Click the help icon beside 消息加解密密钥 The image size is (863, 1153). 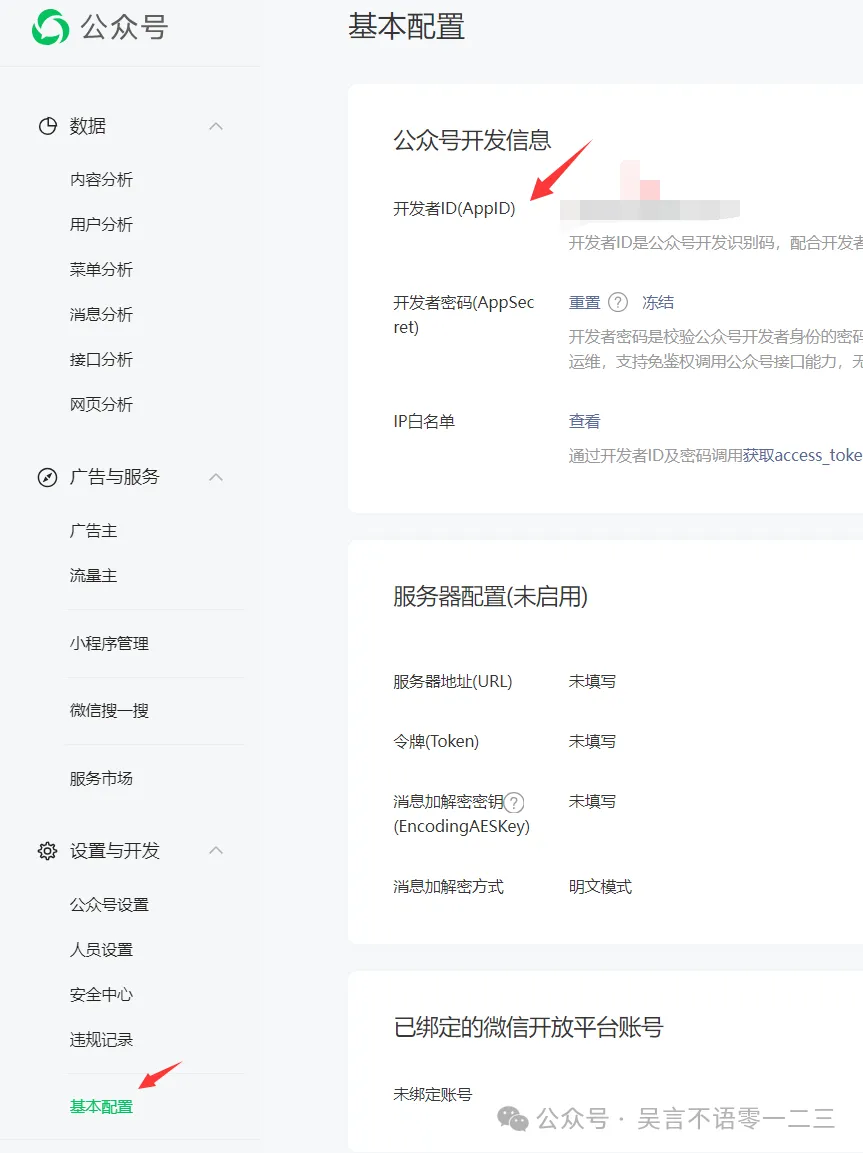tap(514, 802)
